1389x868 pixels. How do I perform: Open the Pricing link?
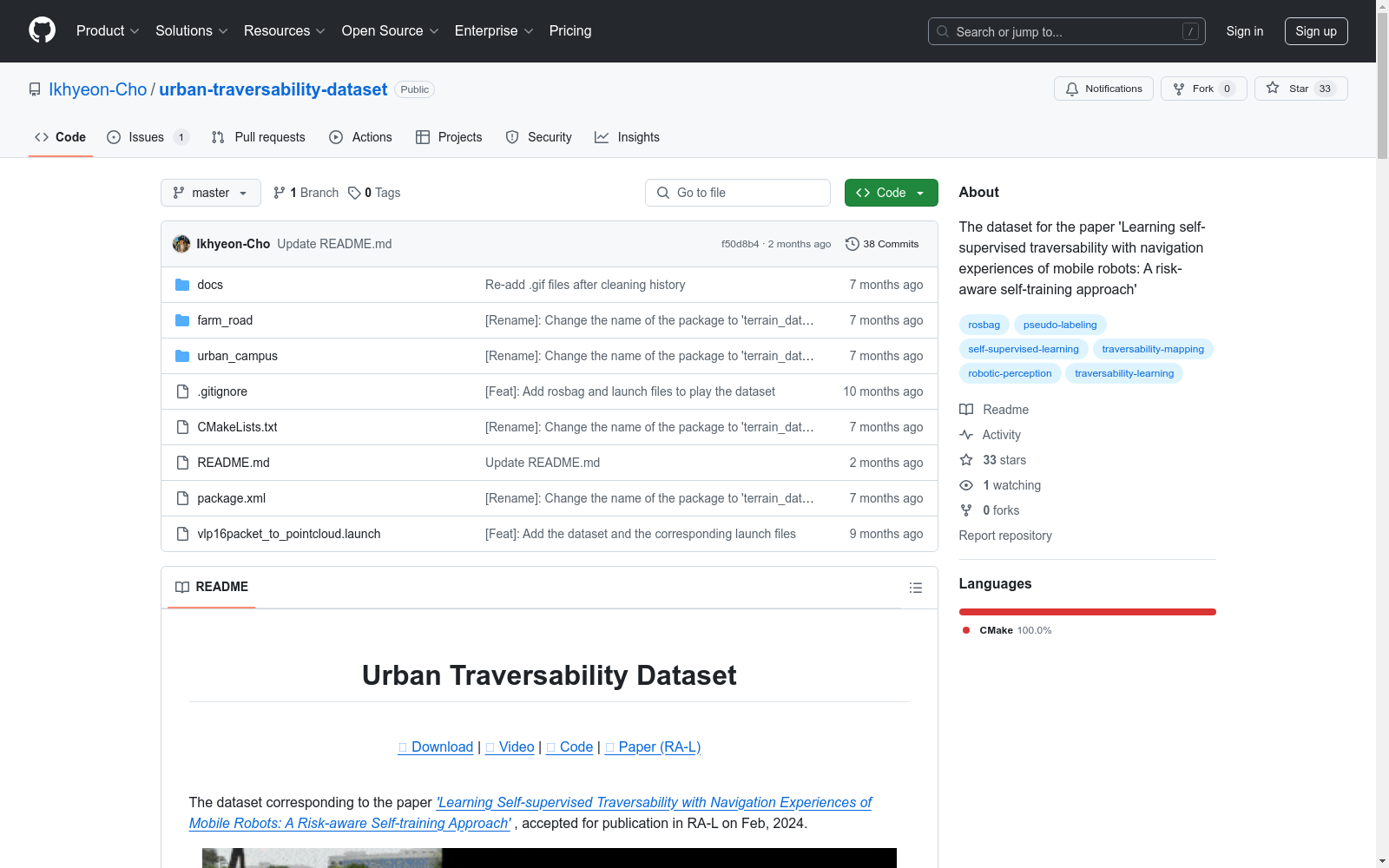click(x=570, y=31)
